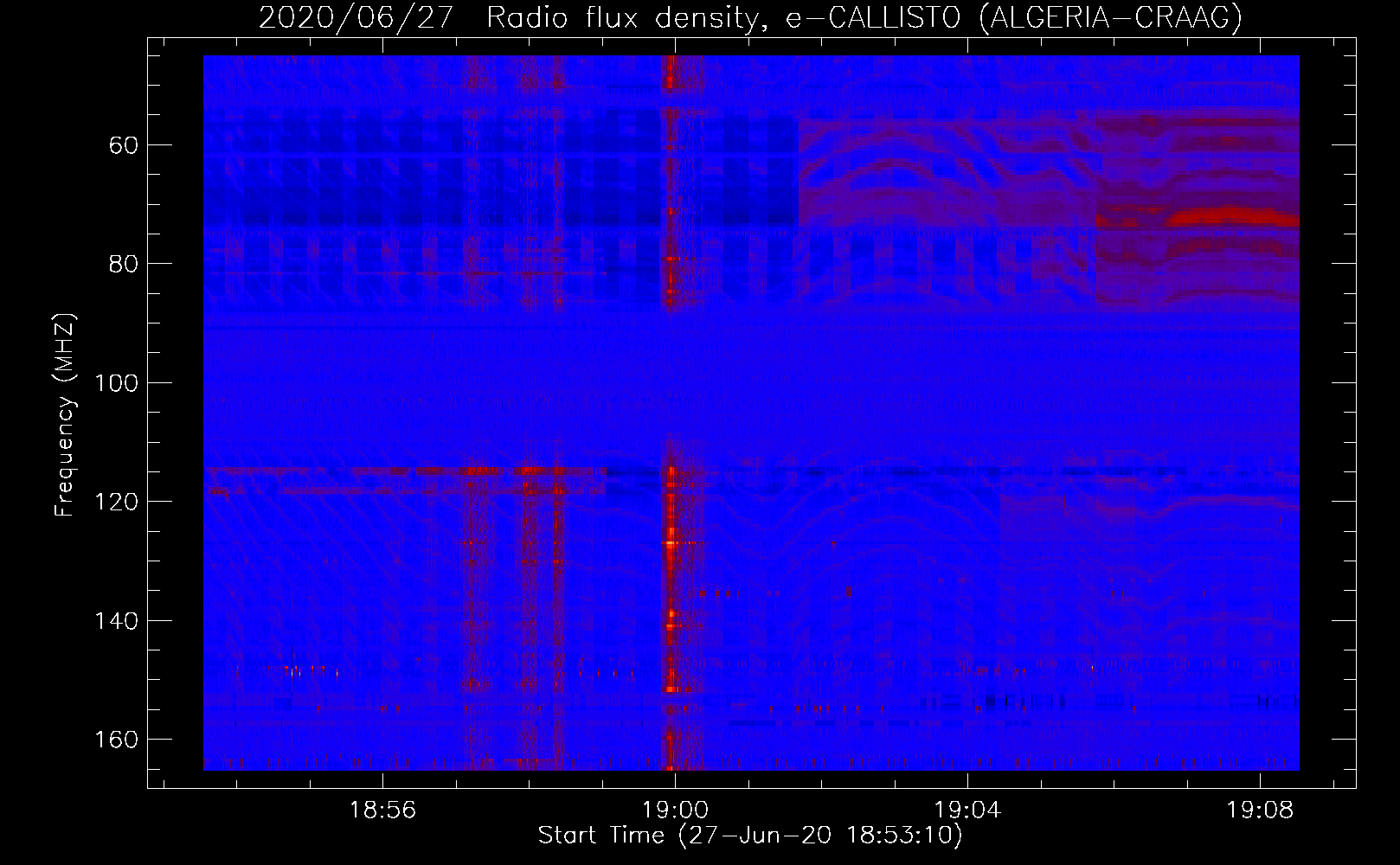Click the 19:00 time tick label
The image size is (1400, 865).
click(675, 811)
